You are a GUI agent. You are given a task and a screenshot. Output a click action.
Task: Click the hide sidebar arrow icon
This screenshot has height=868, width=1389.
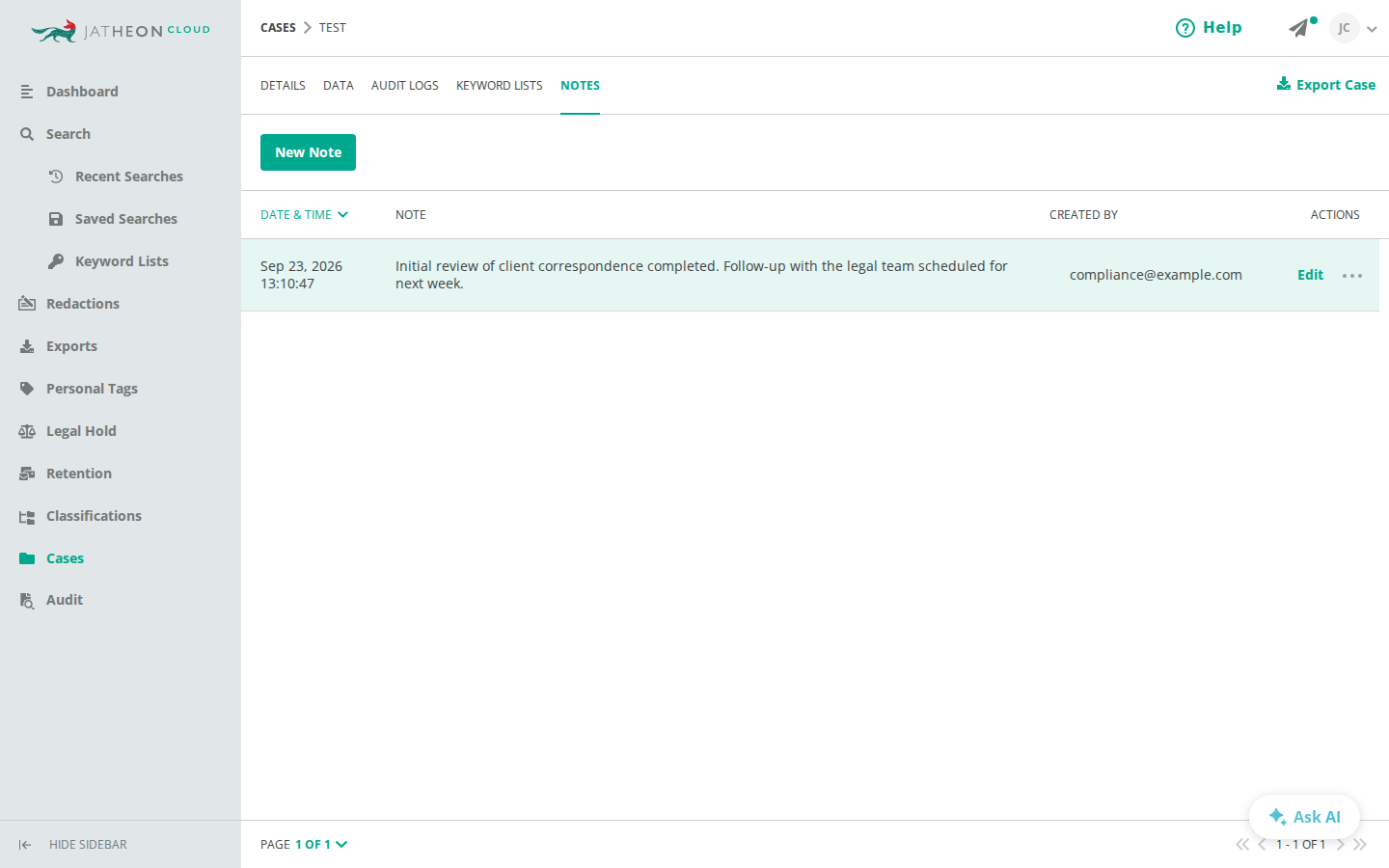[x=25, y=845]
